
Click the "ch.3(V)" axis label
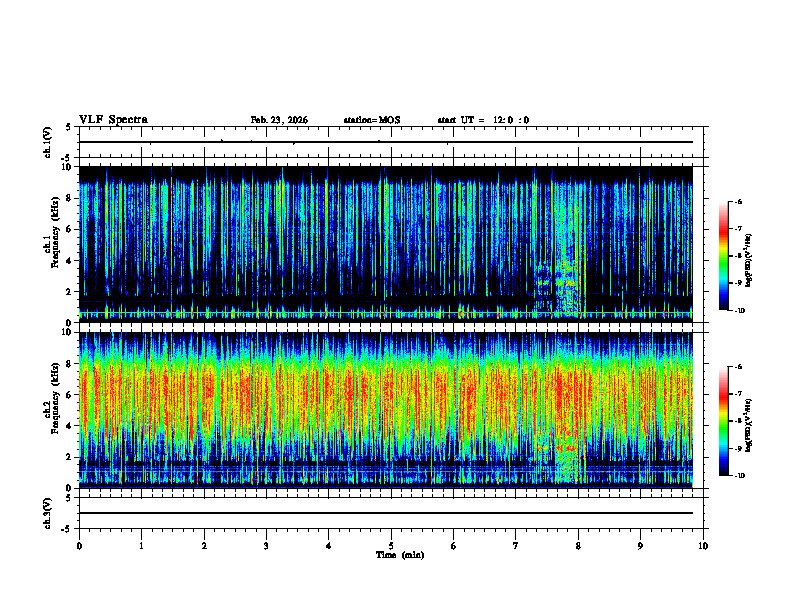point(47,513)
